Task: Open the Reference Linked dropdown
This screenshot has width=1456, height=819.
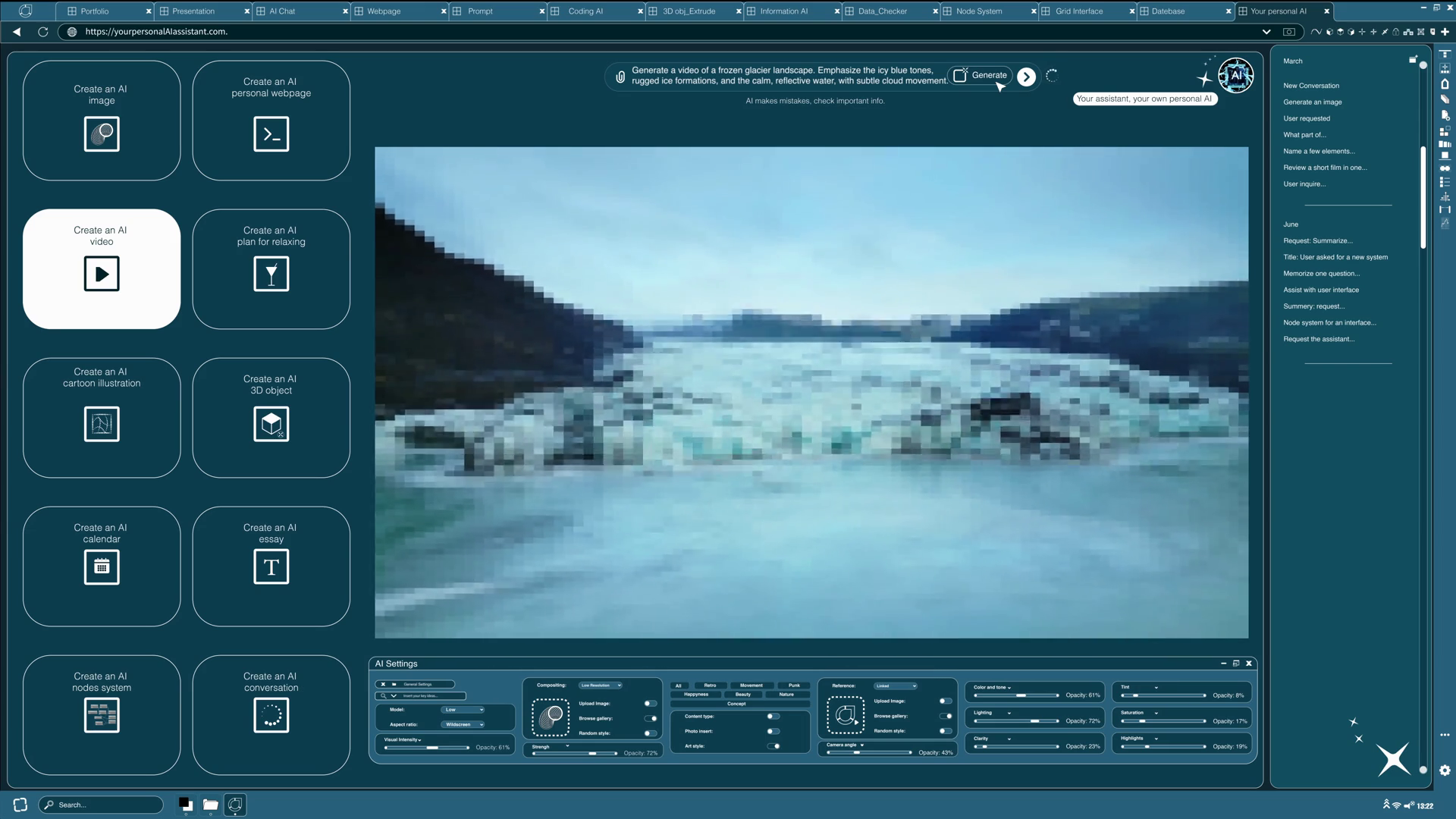Action: coord(895,686)
